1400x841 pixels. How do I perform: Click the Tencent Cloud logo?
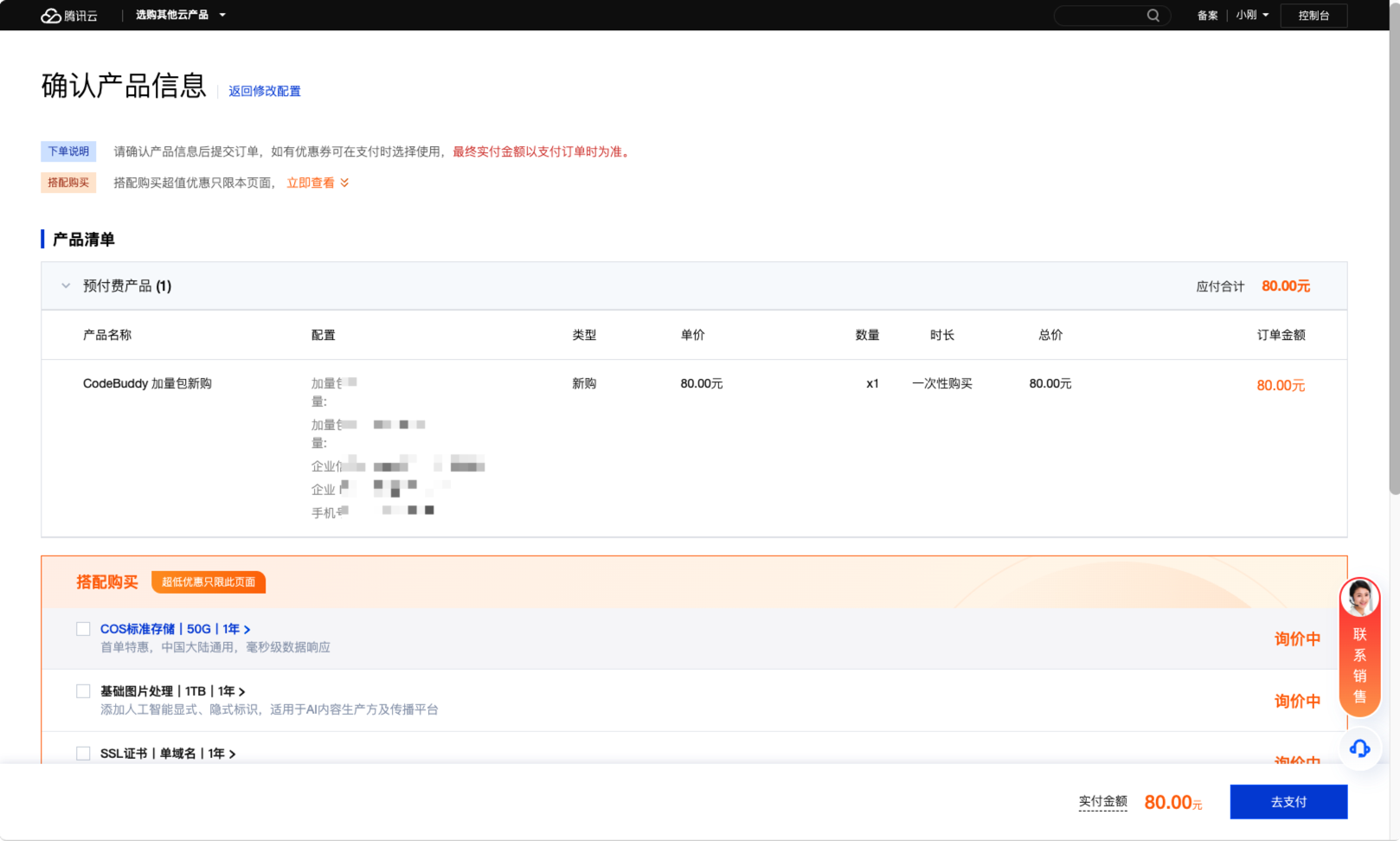pyautogui.click(x=69, y=16)
